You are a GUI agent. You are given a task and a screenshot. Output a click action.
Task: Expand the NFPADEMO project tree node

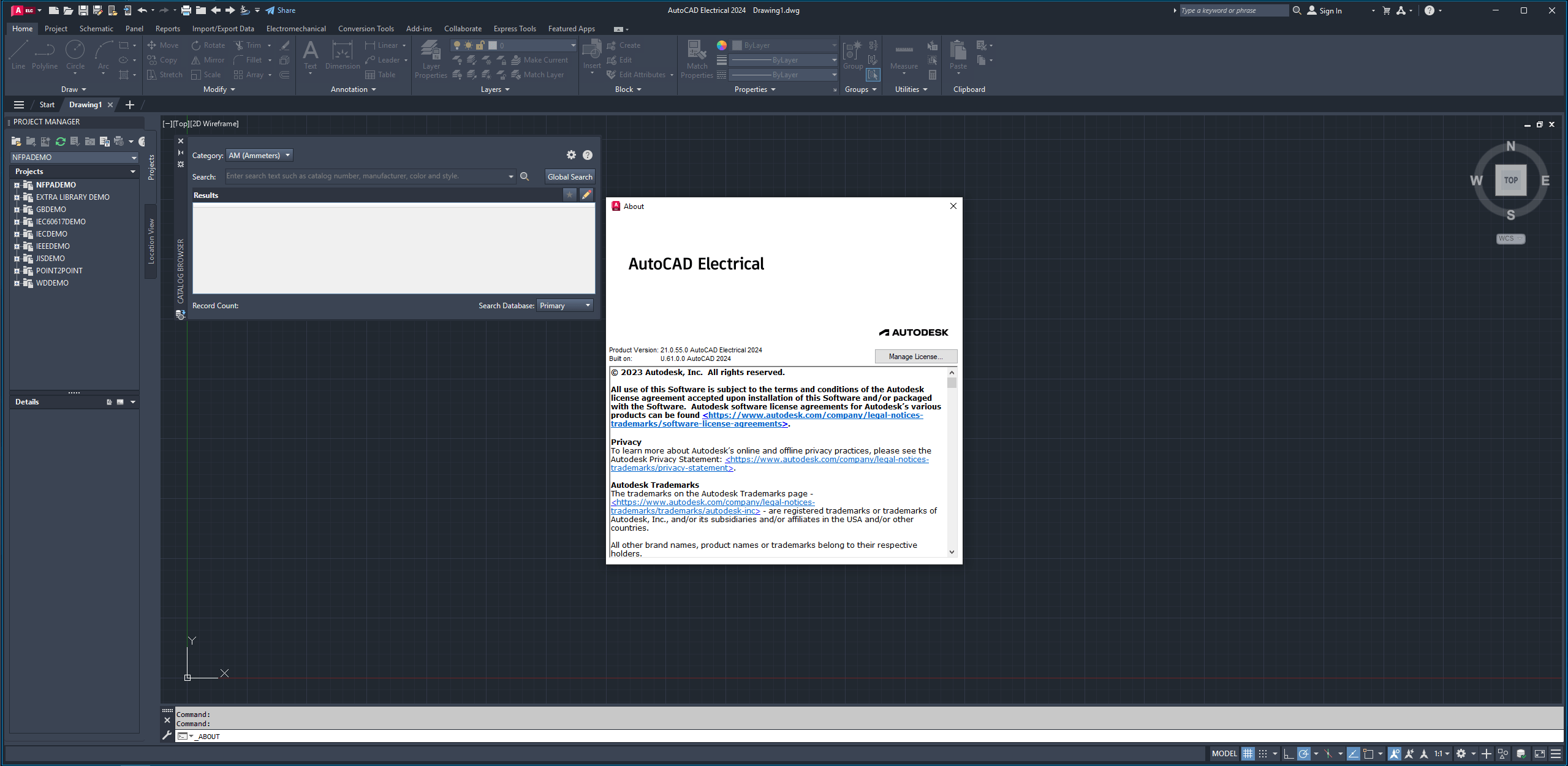tap(17, 185)
